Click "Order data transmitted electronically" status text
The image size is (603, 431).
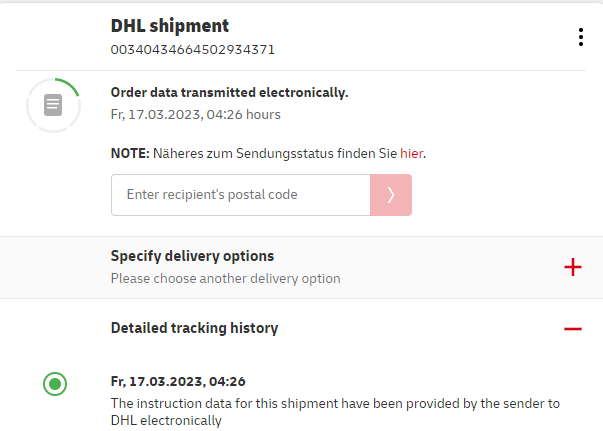(229, 92)
